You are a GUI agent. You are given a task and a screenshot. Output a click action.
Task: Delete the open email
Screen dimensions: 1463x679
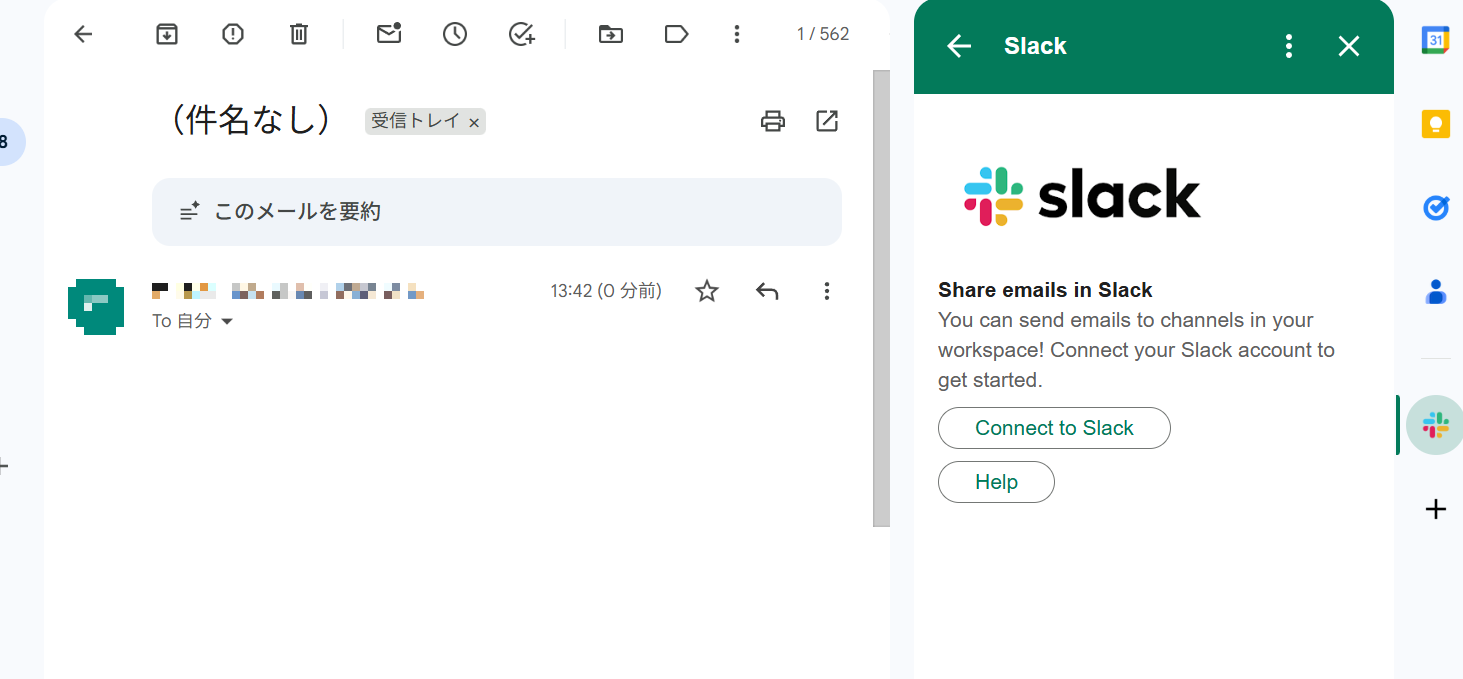tap(297, 33)
